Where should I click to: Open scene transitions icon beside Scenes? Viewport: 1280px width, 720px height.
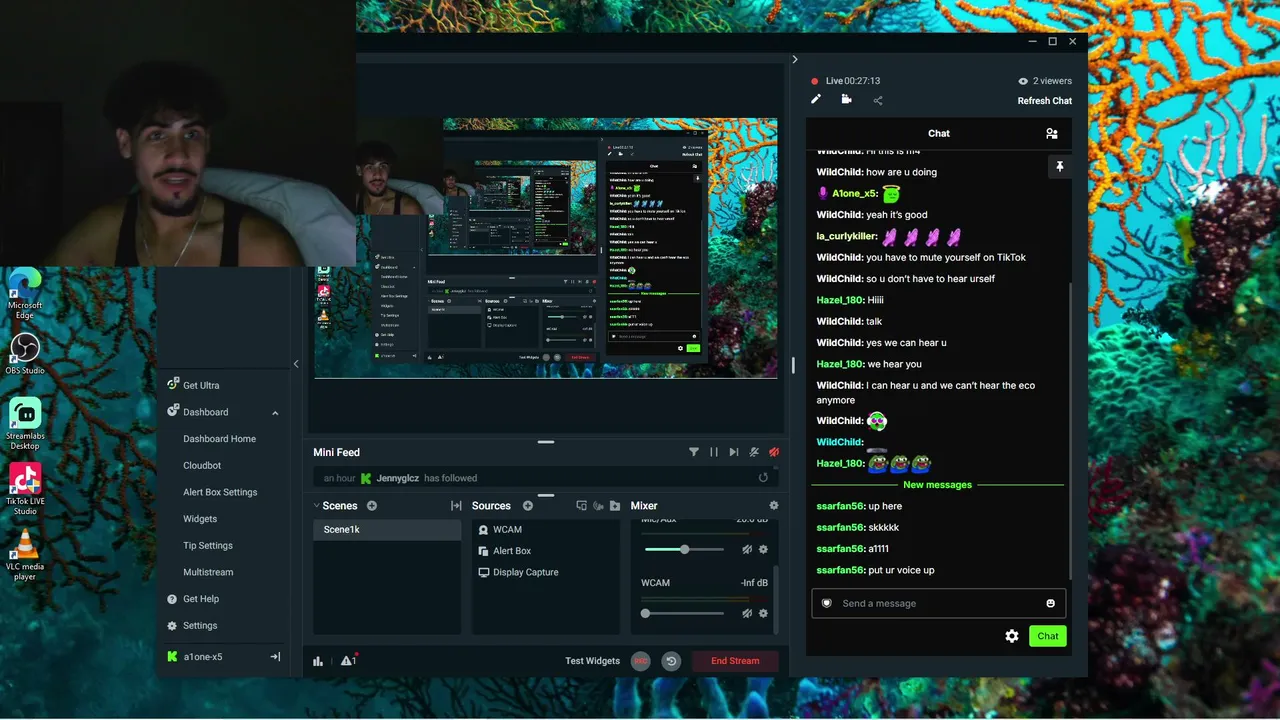click(456, 506)
